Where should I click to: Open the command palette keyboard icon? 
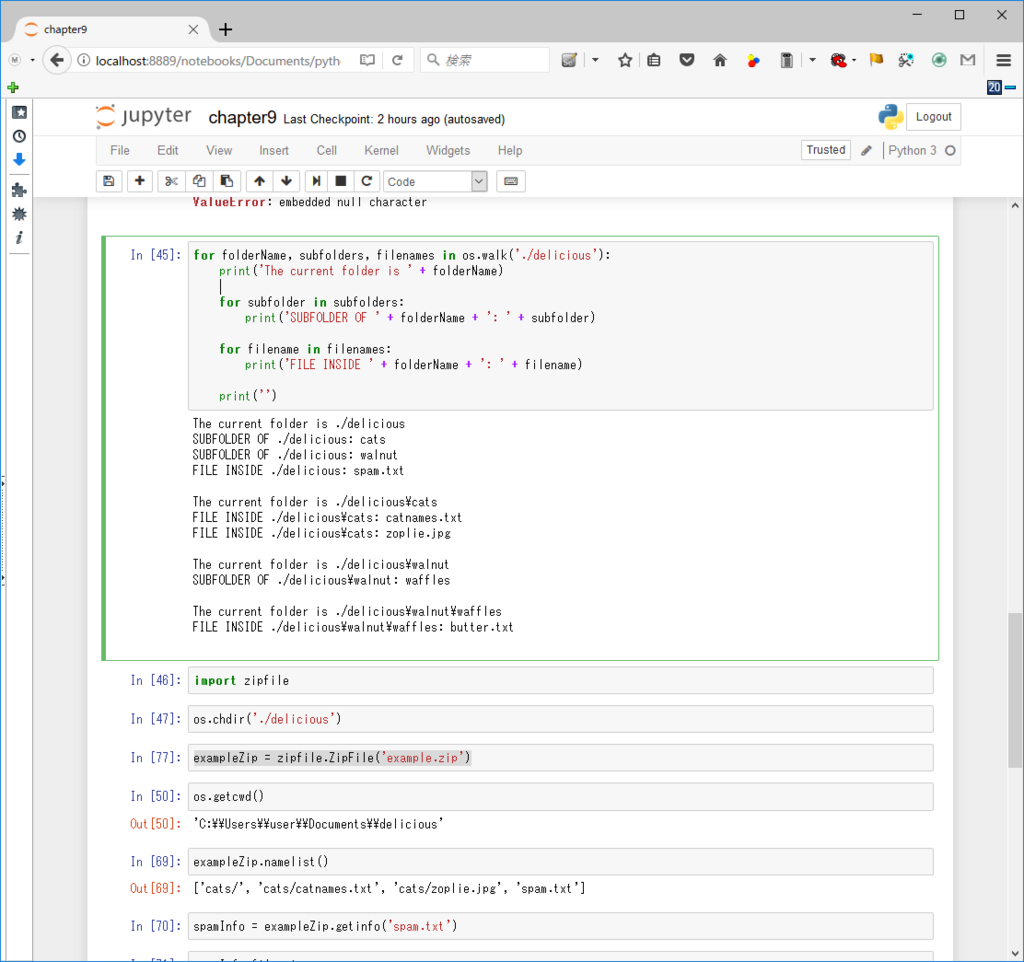(x=512, y=181)
